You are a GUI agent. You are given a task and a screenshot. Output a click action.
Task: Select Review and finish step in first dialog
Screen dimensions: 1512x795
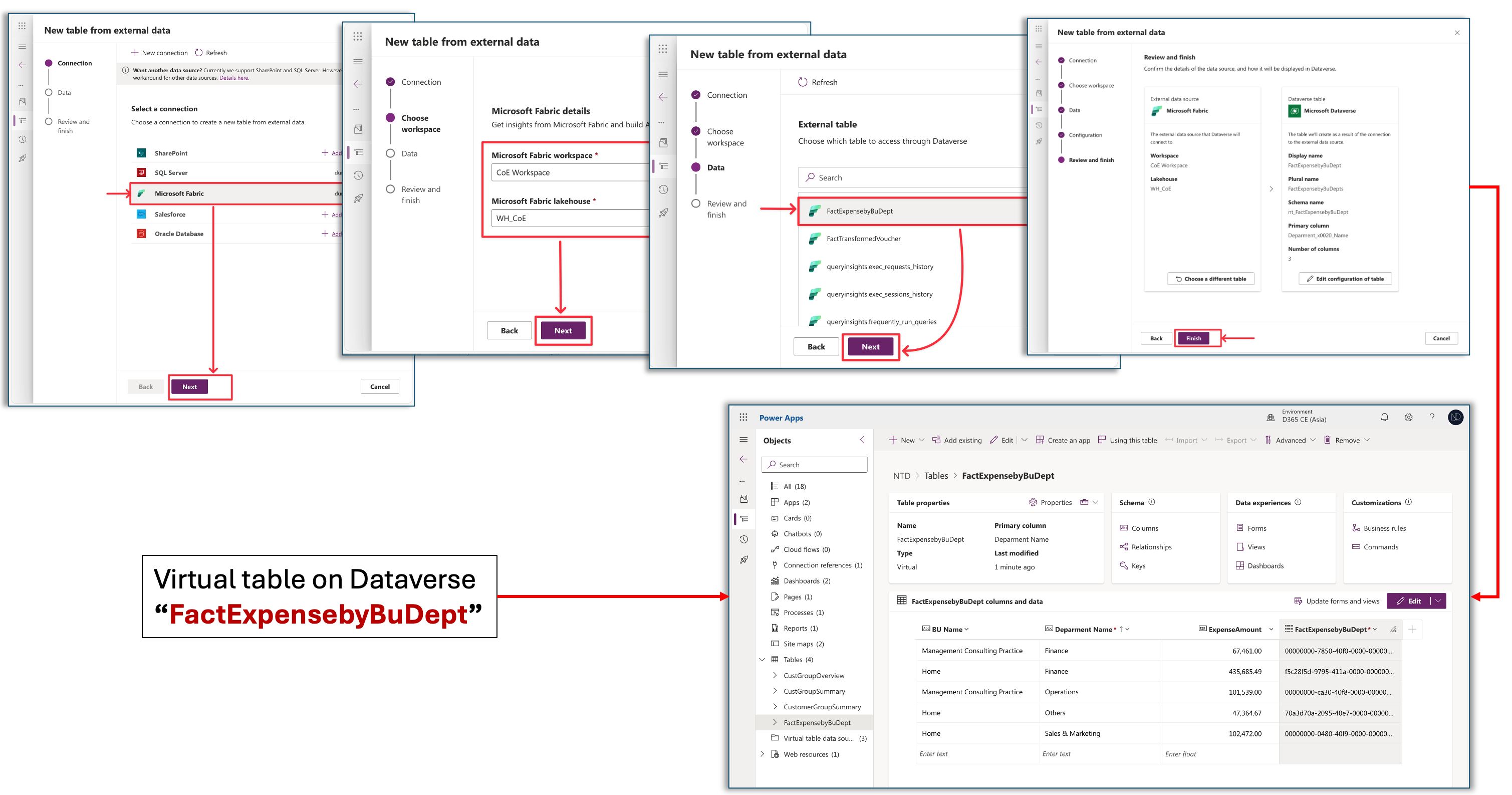click(x=49, y=121)
